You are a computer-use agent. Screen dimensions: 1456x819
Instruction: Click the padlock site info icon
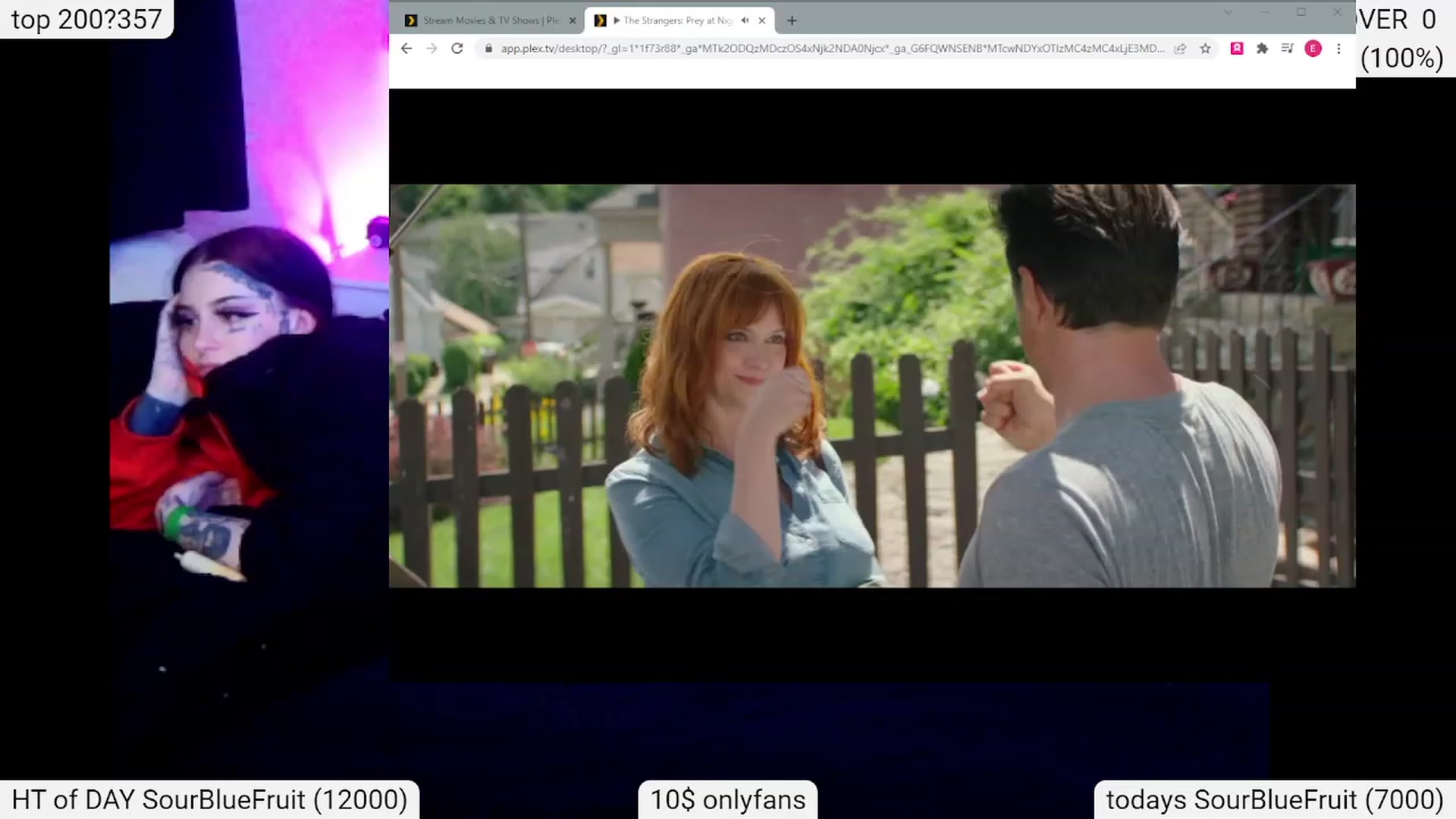(488, 49)
